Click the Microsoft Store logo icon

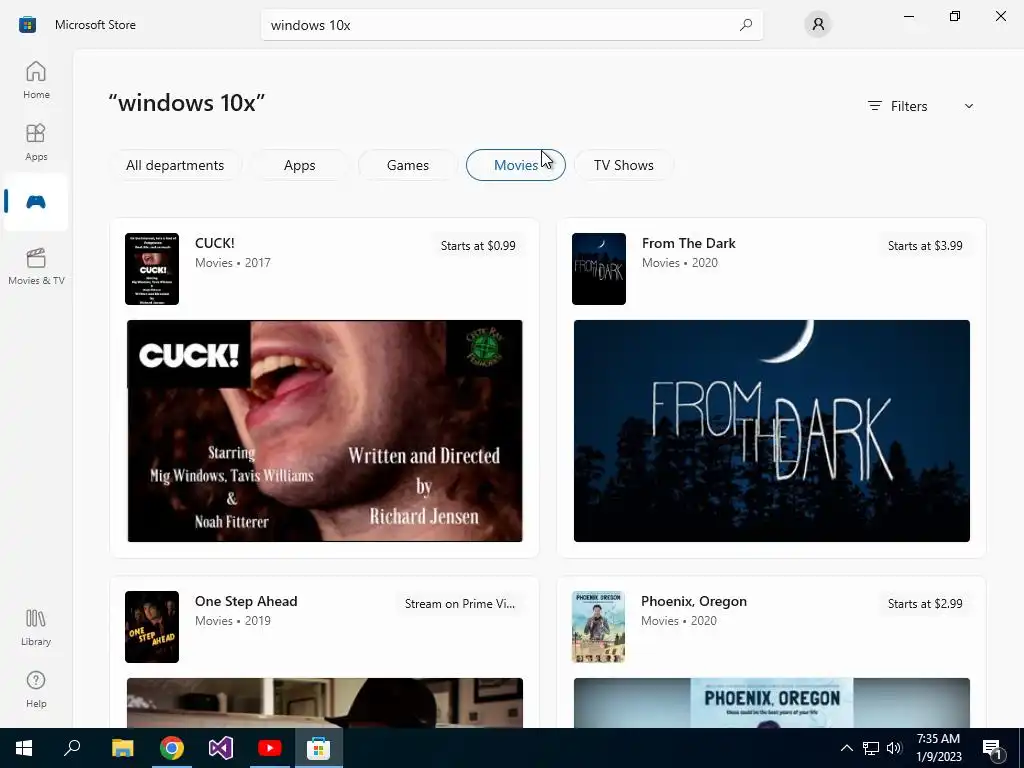27,25
